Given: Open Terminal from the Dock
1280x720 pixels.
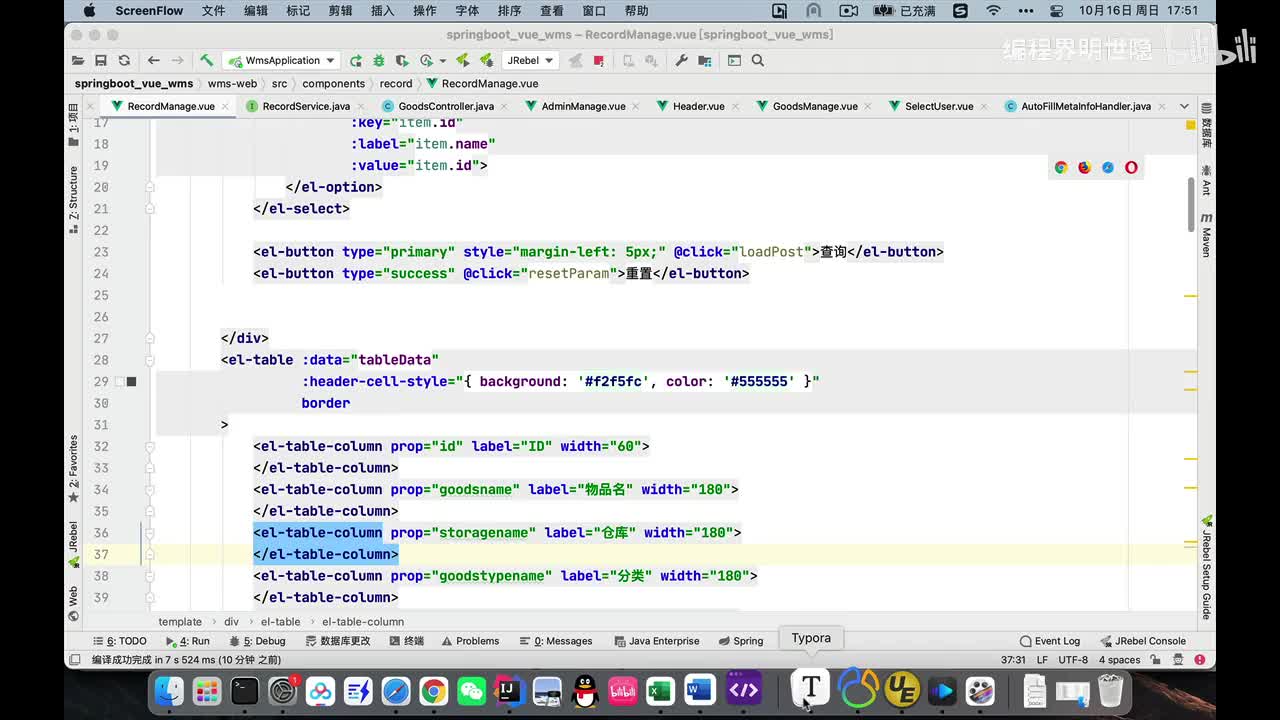Looking at the screenshot, I should (x=245, y=690).
